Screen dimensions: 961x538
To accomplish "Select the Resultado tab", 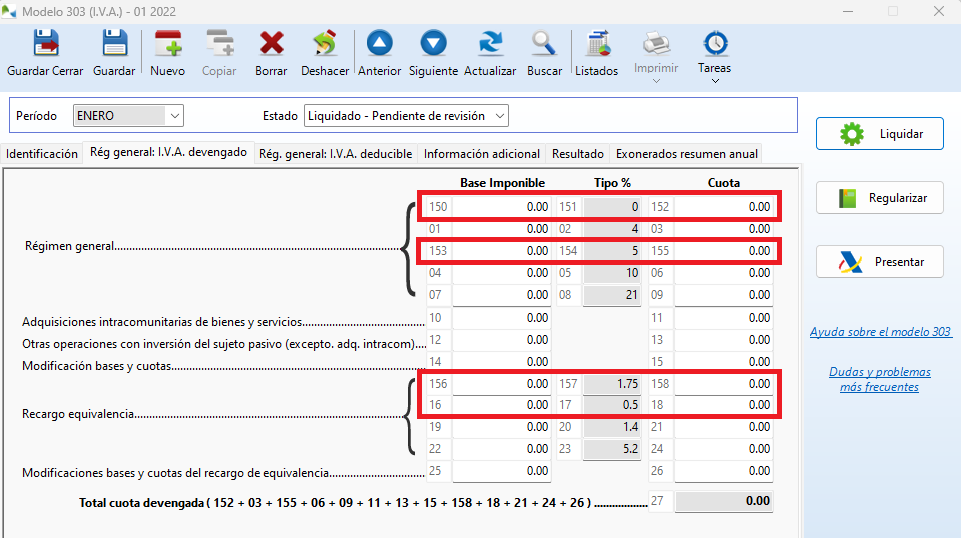I will (577, 154).
